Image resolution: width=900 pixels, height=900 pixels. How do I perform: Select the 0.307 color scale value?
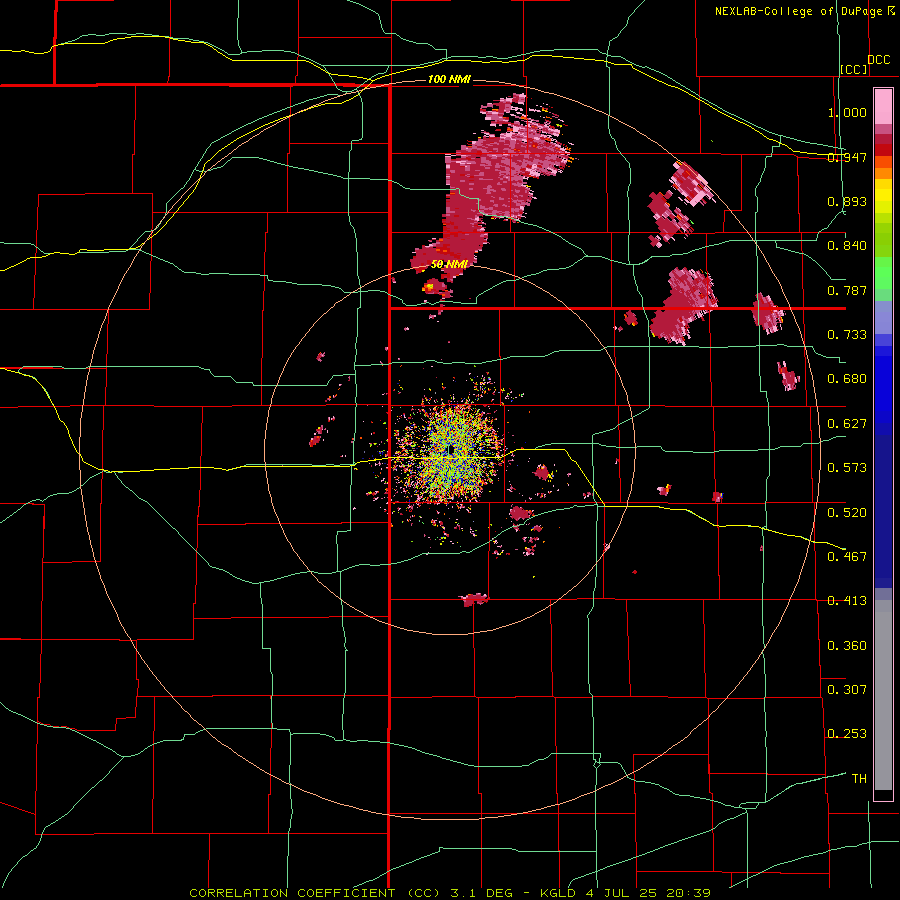pyautogui.click(x=847, y=690)
